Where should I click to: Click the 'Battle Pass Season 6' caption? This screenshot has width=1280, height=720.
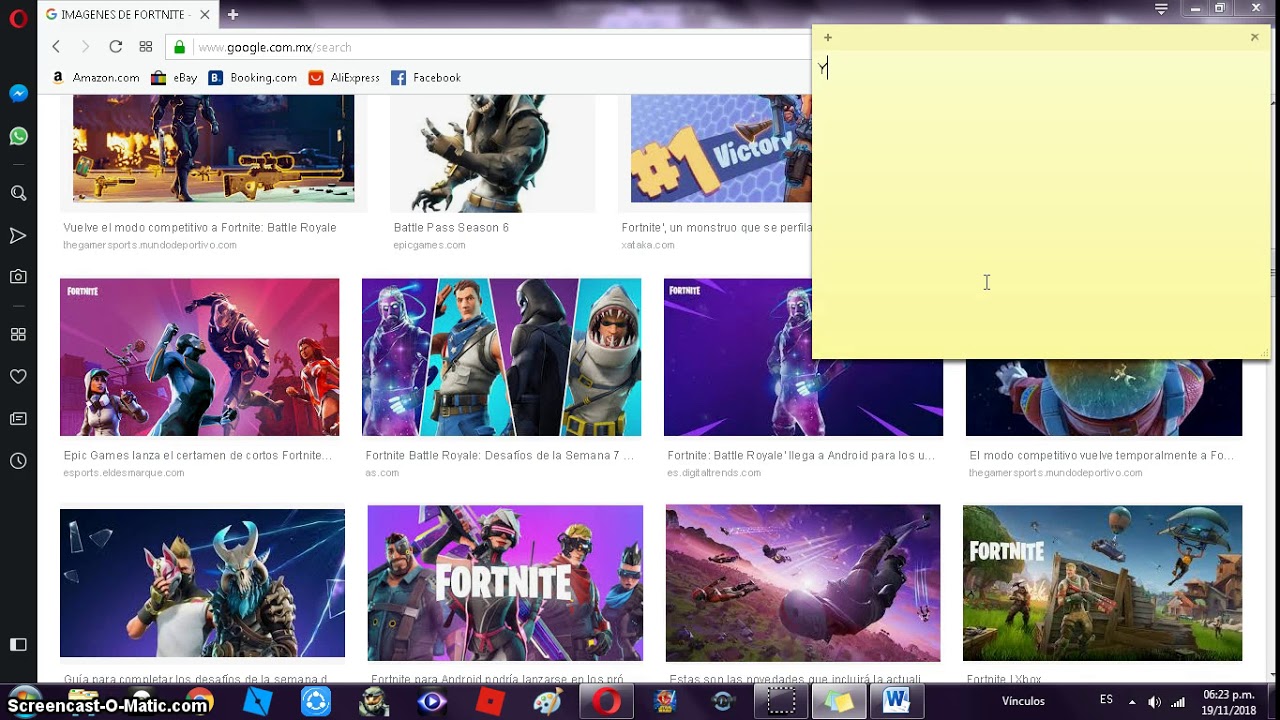(451, 228)
